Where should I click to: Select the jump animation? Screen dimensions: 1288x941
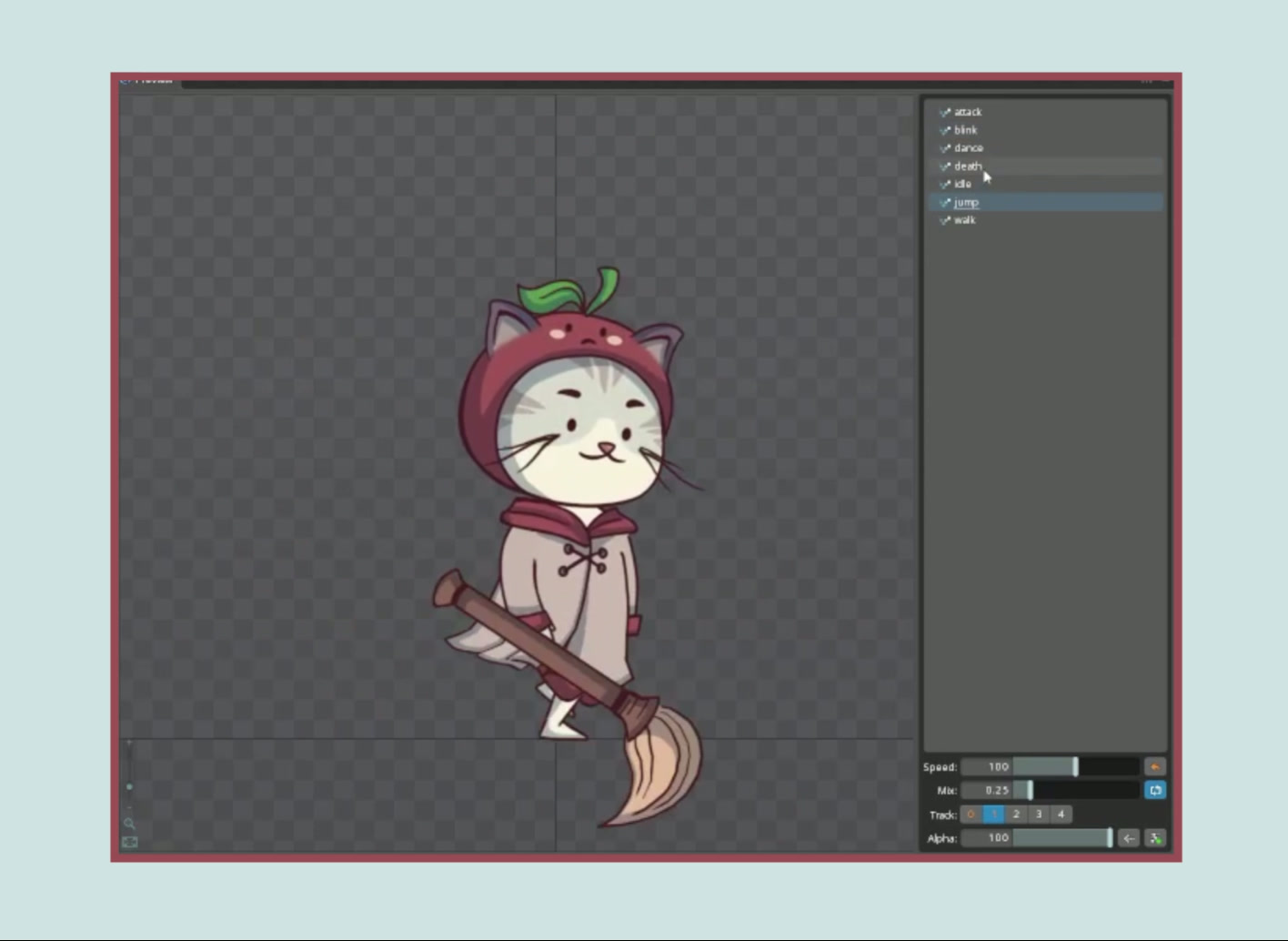coord(1046,202)
